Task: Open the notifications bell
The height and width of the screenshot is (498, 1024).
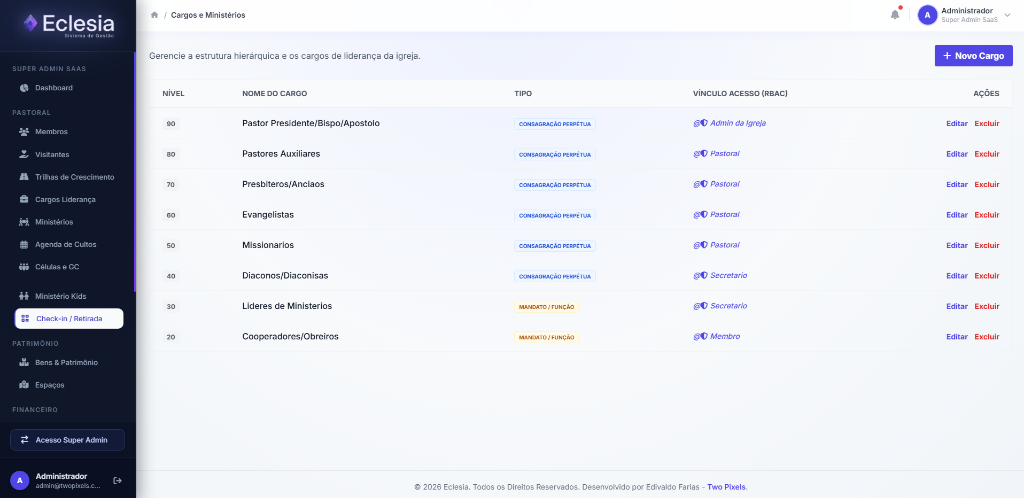Action: coord(895,14)
